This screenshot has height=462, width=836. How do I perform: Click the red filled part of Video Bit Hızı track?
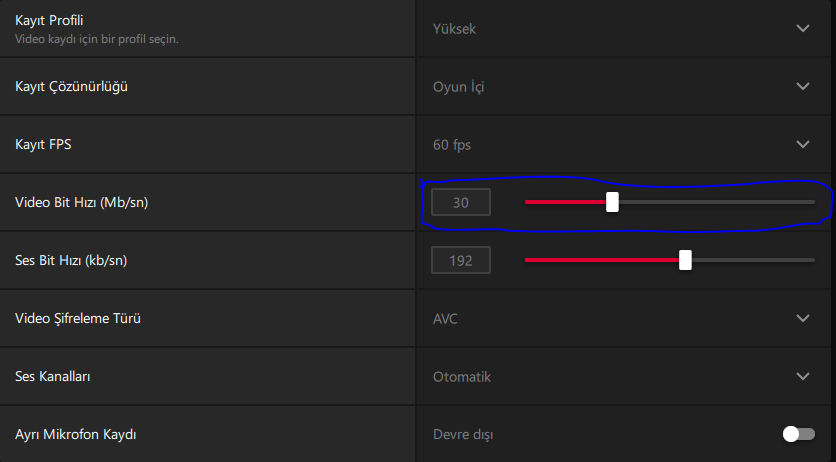tap(565, 202)
